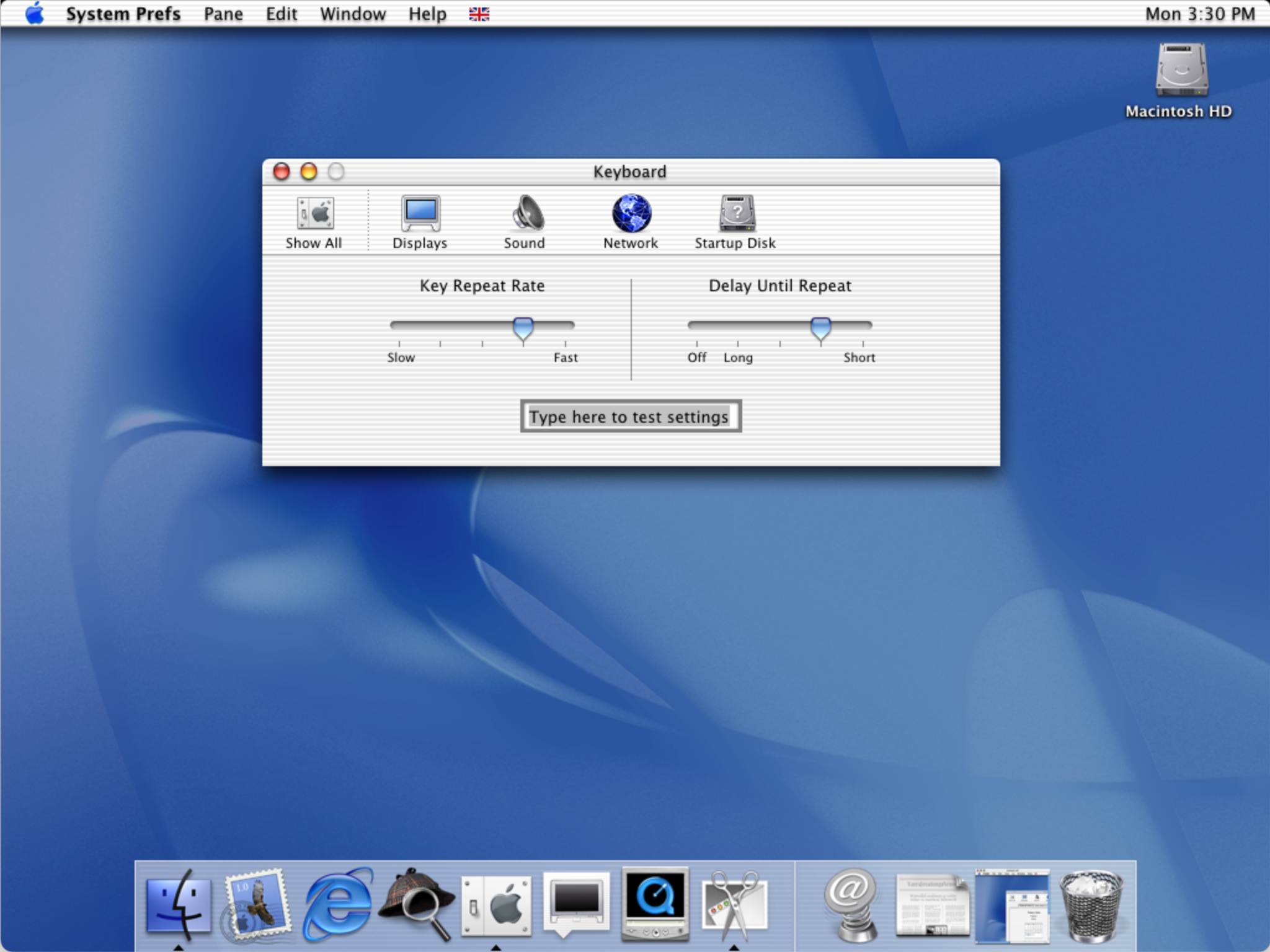Select the Macintosh HD desktop icon
Viewport: 1270px width, 952px height.
pyautogui.click(x=1181, y=79)
